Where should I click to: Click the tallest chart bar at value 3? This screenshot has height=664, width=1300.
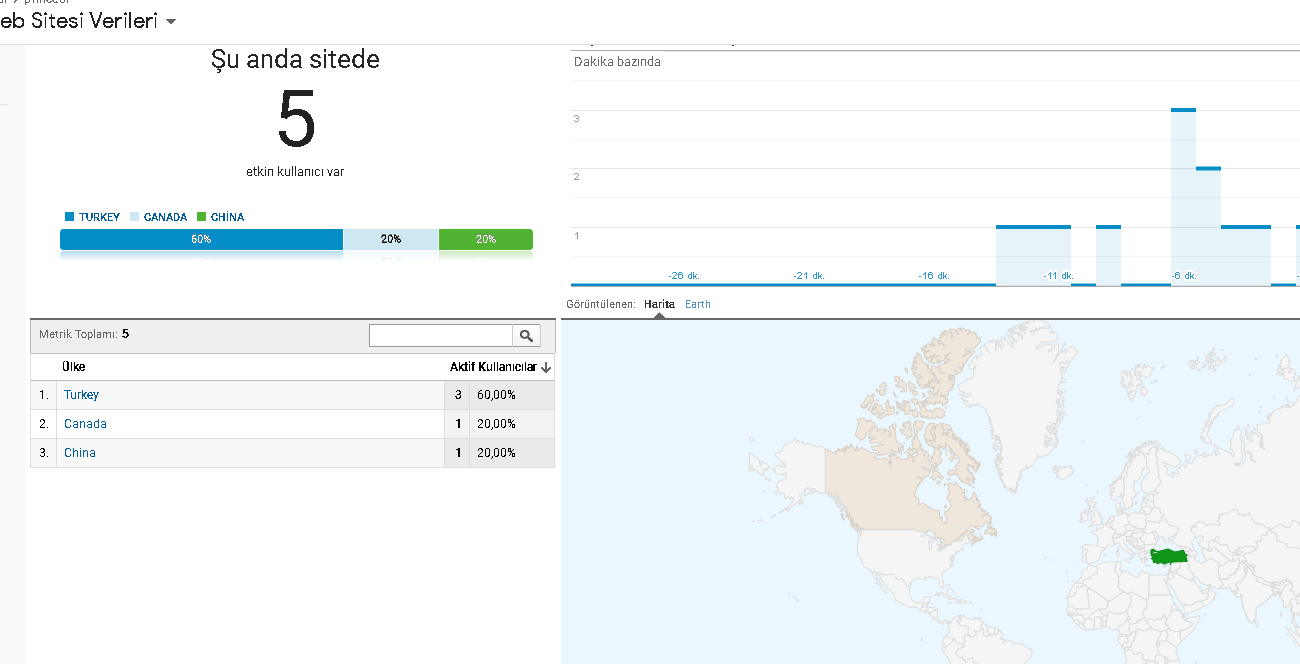(x=1183, y=197)
